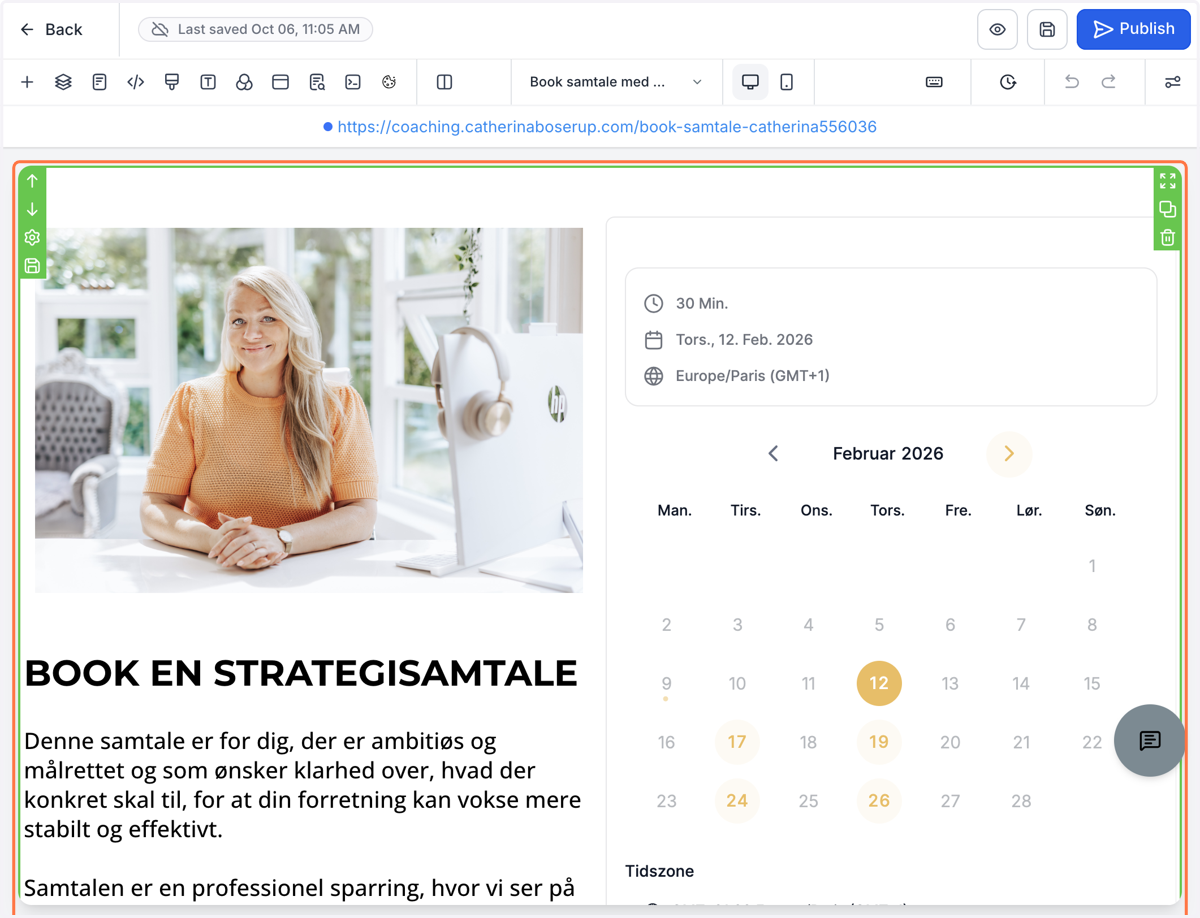The image size is (1200, 918).
Task: Click the undo arrow
Action: pos(1072,82)
